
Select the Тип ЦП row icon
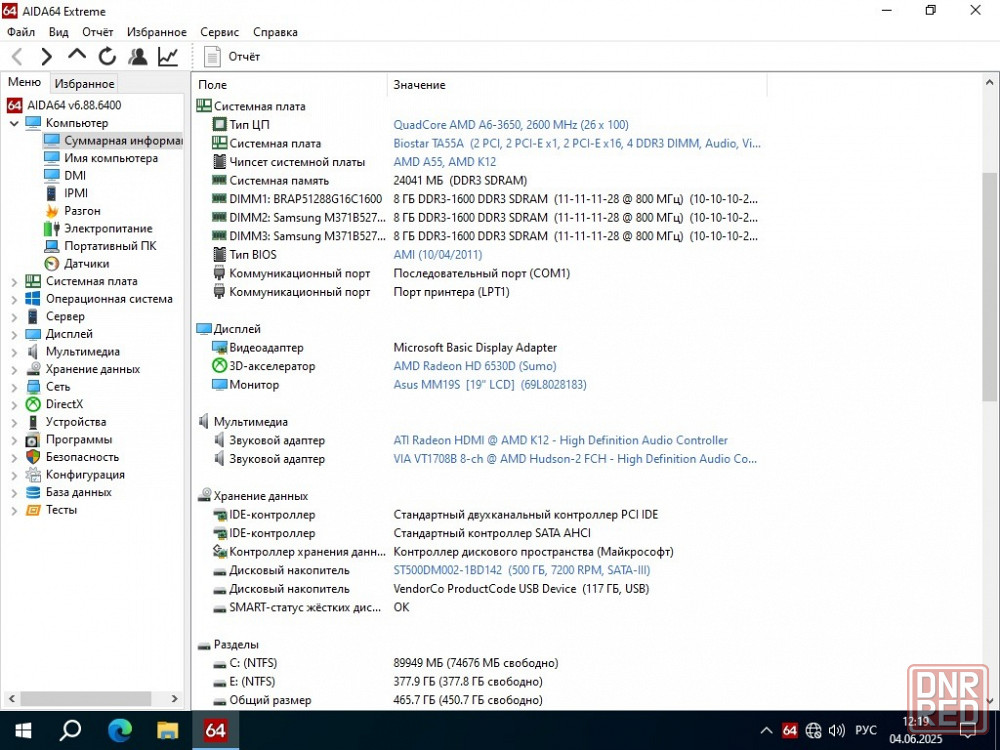[x=219, y=124]
